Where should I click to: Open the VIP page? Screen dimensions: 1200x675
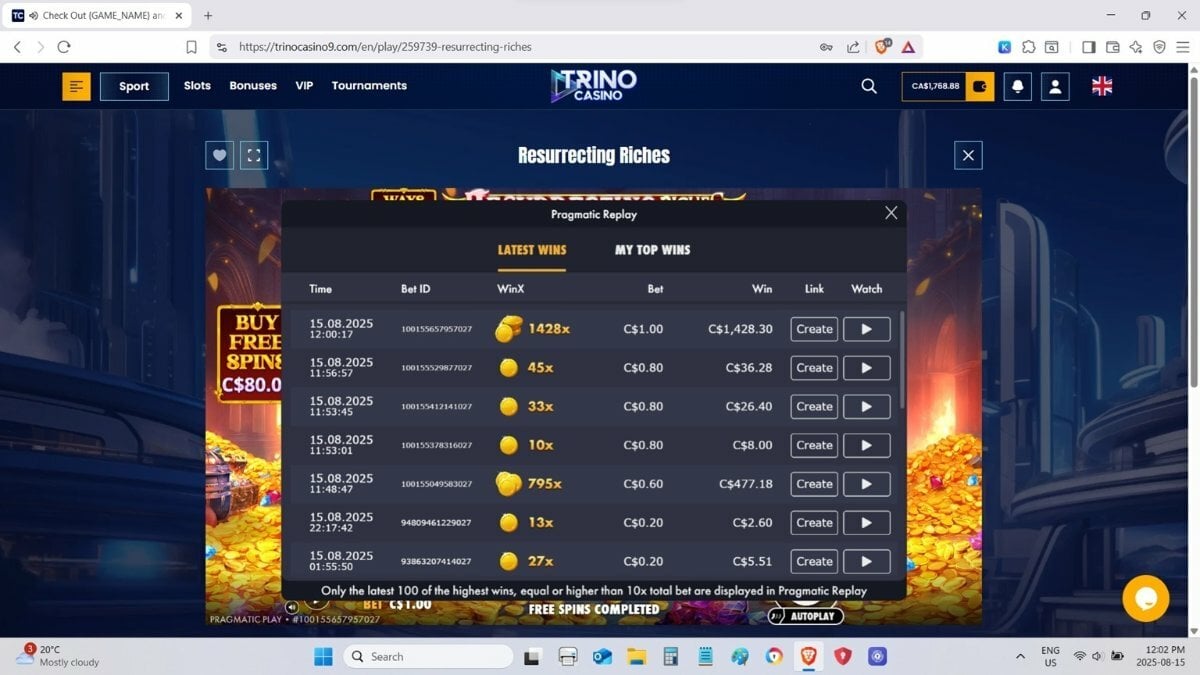(x=304, y=86)
